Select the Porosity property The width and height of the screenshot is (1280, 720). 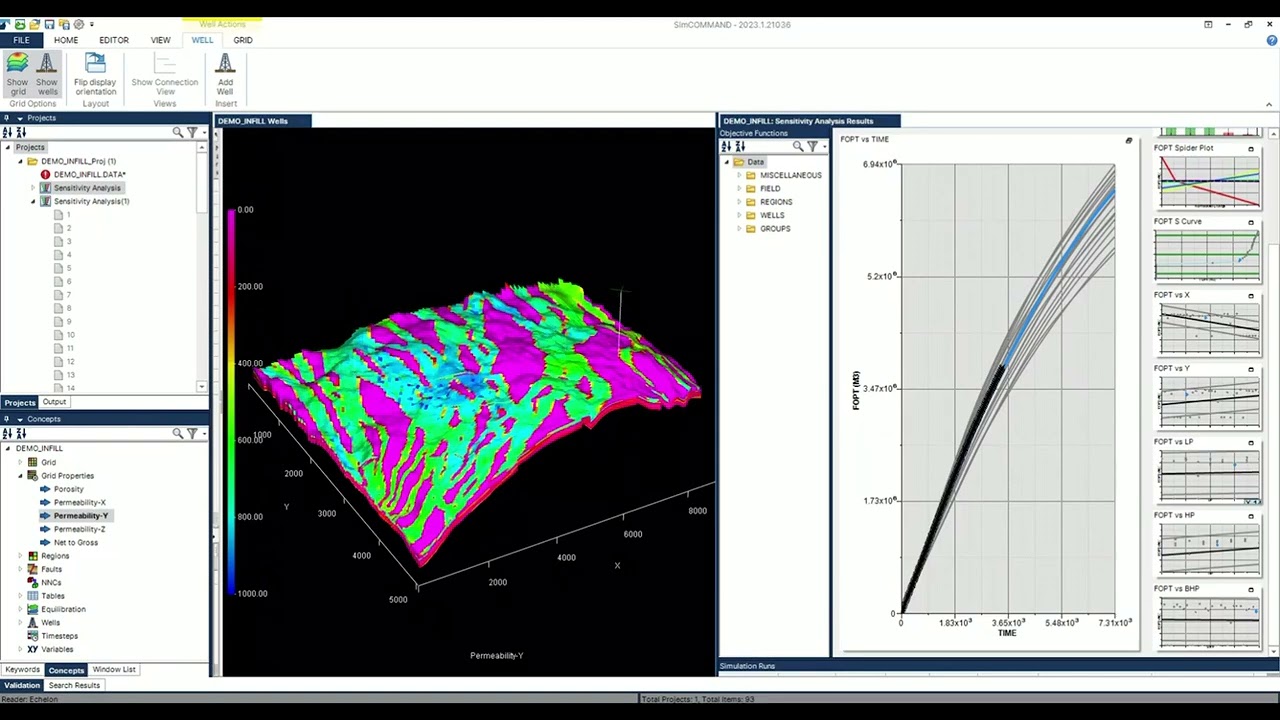[x=68, y=489]
